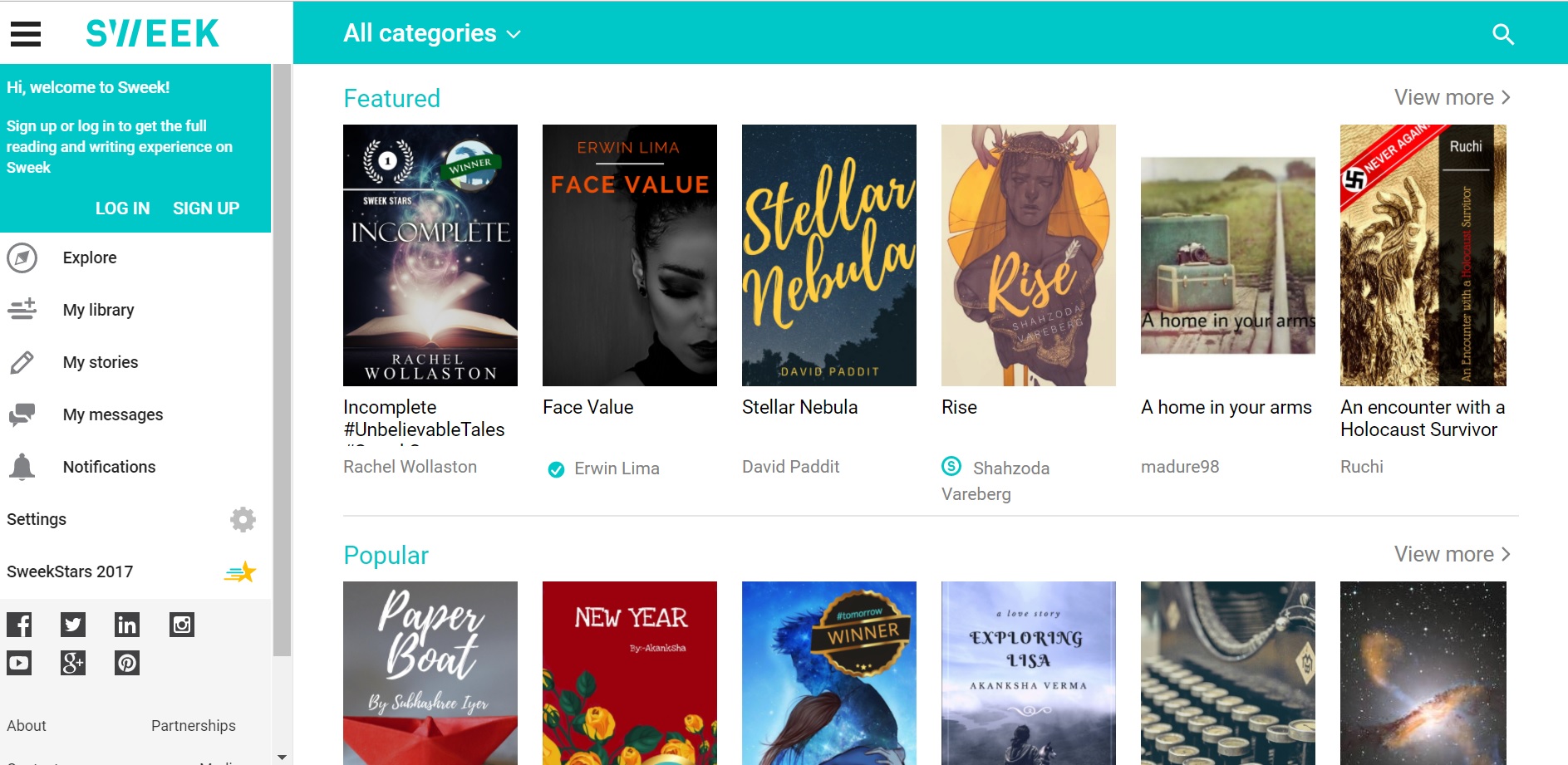Click the Sweek logo
The width and height of the screenshot is (1568, 765).
coord(153,33)
